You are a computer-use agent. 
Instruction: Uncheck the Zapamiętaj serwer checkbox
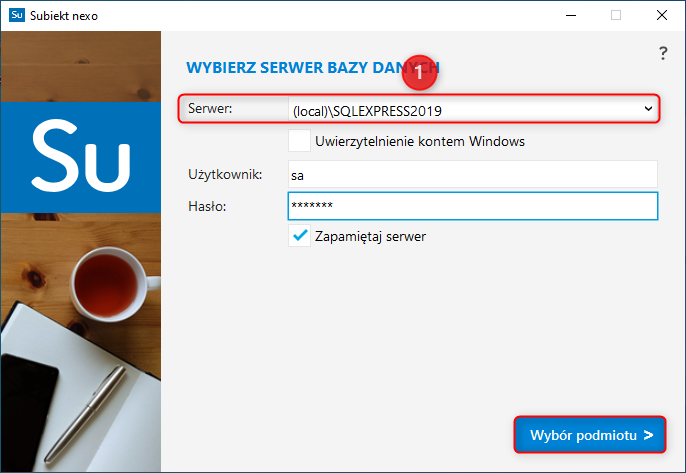299,236
